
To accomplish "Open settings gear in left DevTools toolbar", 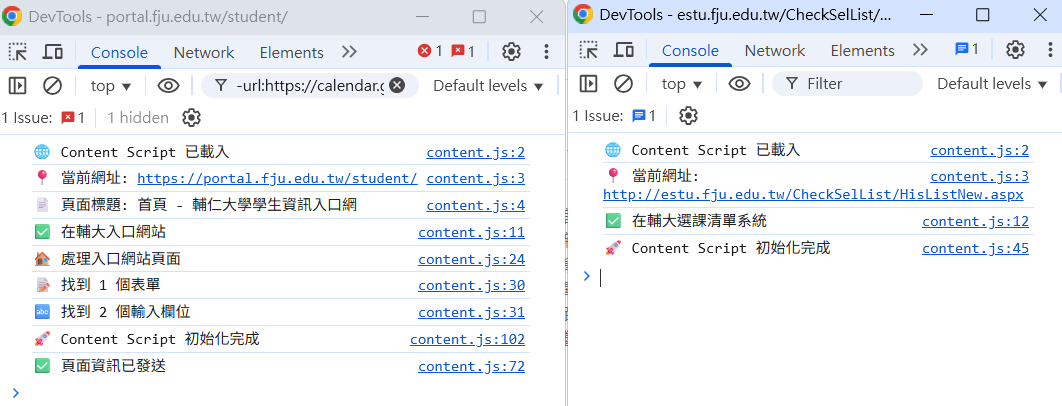I will point(511,52).
